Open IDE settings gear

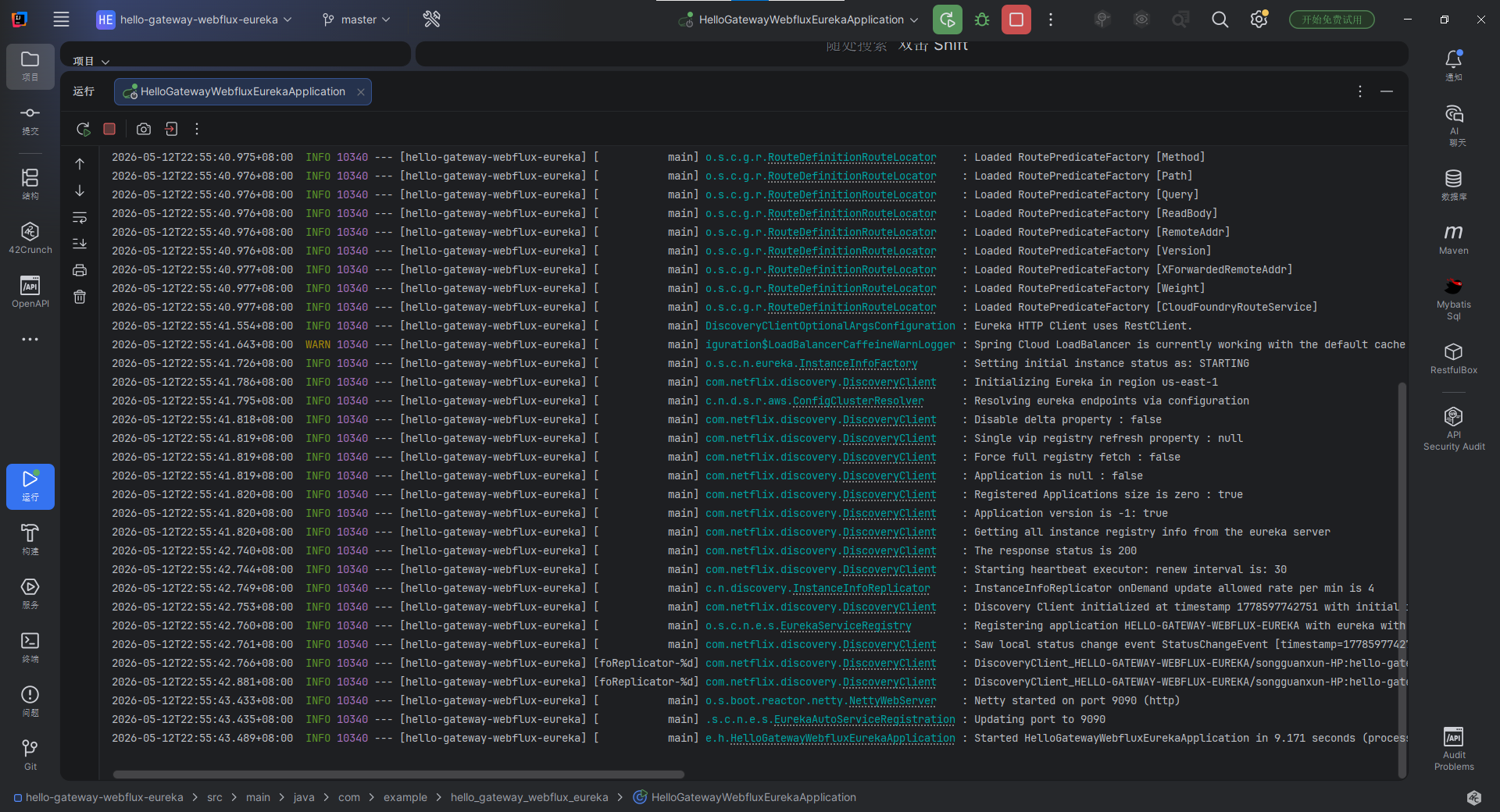click(1259, 20)
